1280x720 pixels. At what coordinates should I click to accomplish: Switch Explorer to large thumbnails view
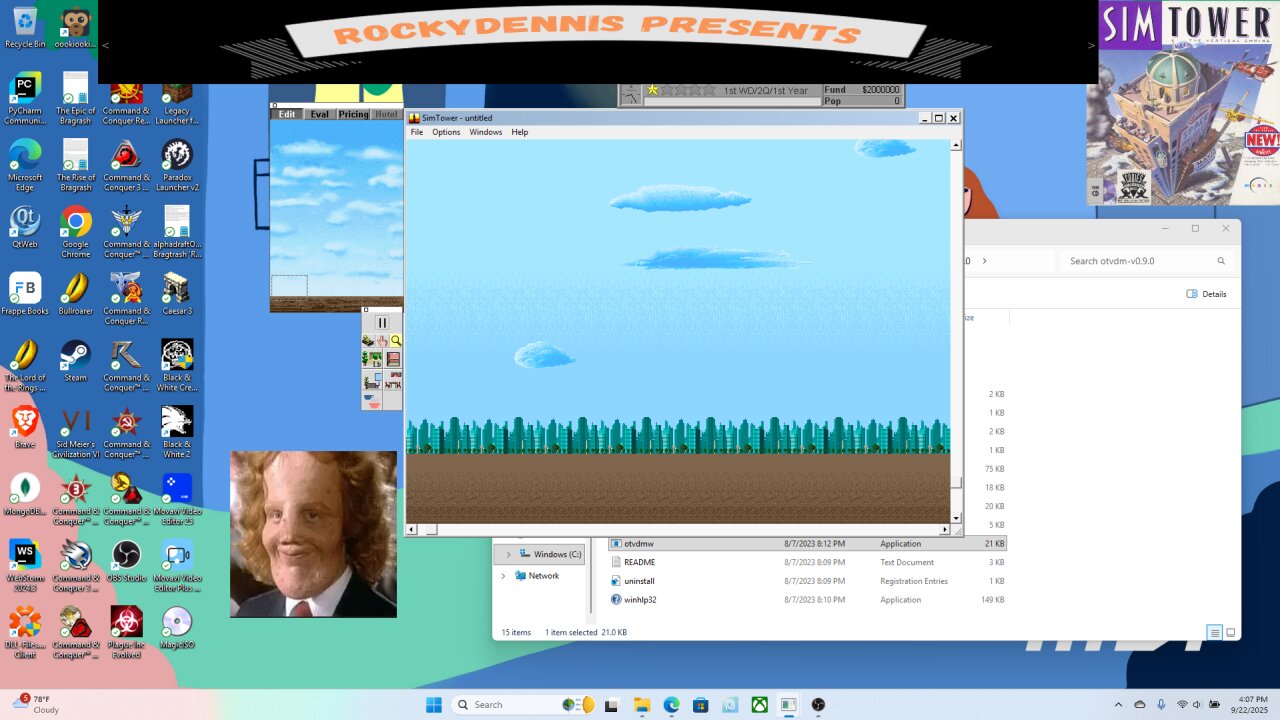tap(1231, 632)
